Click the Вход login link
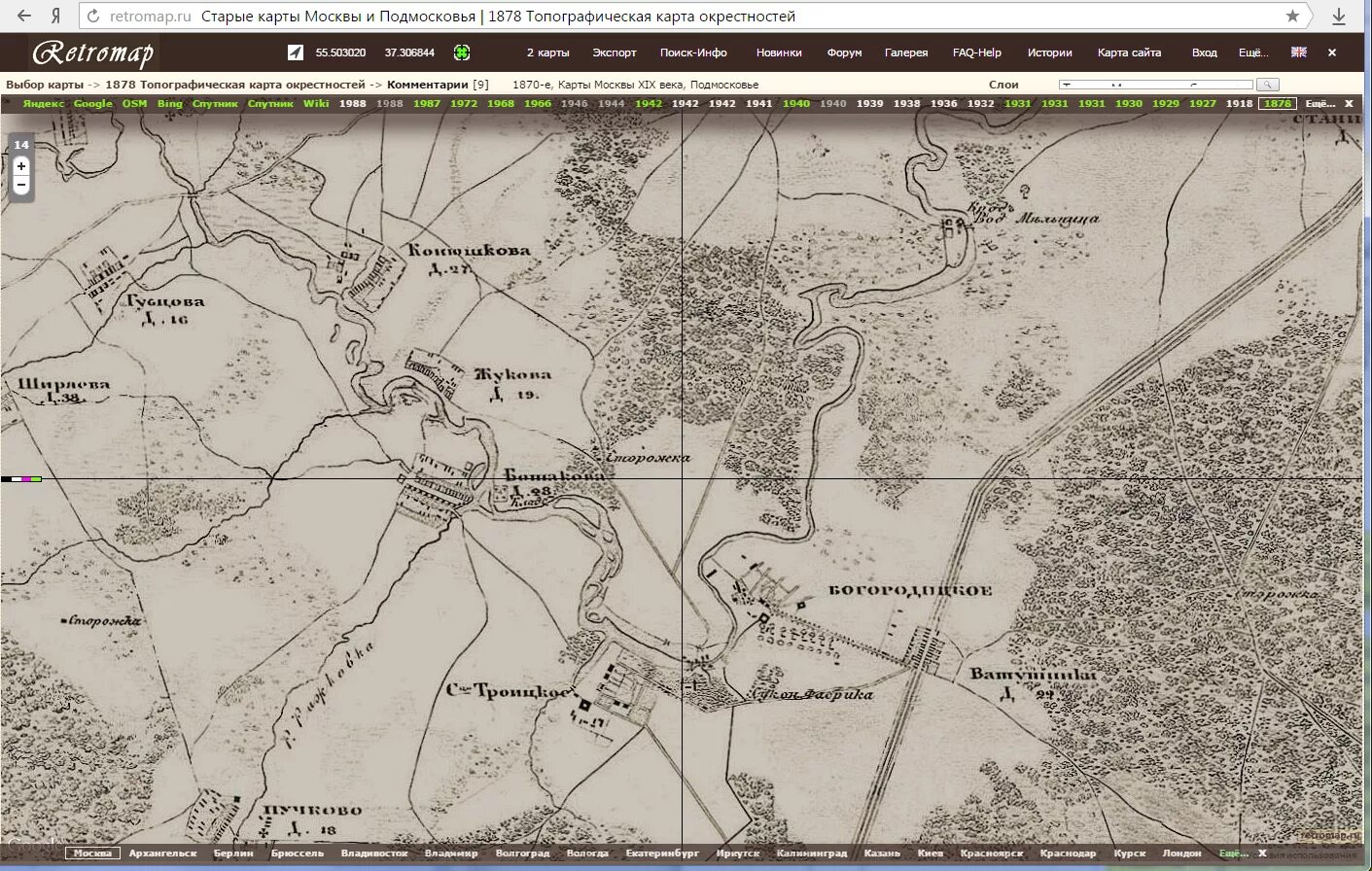1372x871 pixels. point(1204,52)
